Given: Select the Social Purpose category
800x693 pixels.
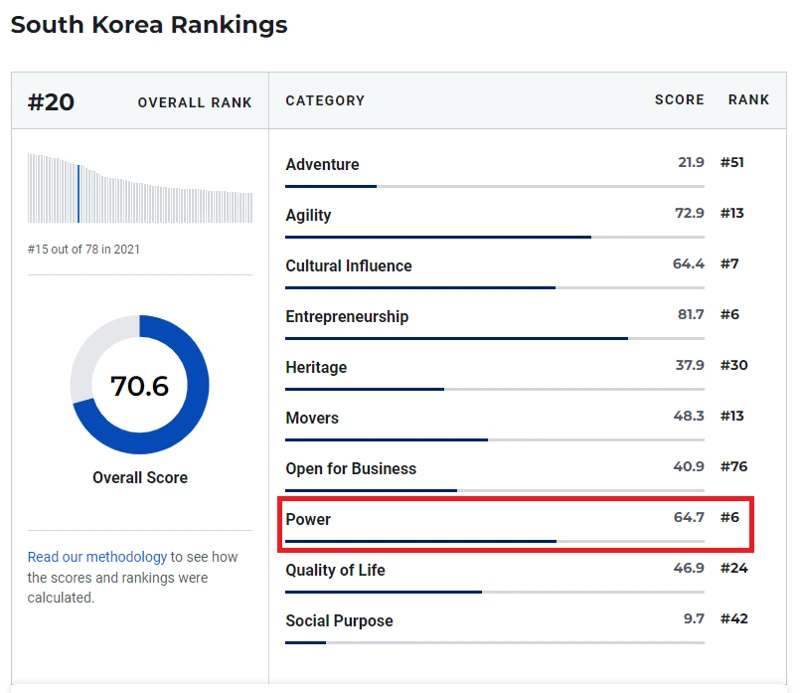Looking at the screenshot, I should pos(339,621).
